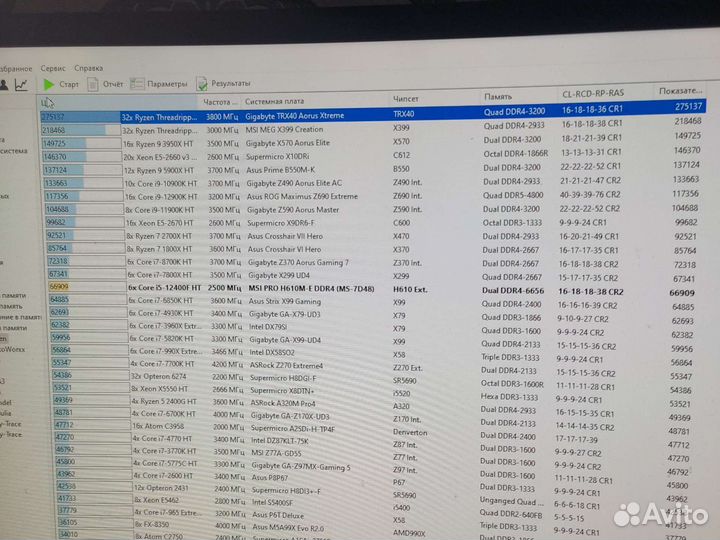Click the 275137 score bar
Screen dimensions: 720x540
tap(80, 117)
